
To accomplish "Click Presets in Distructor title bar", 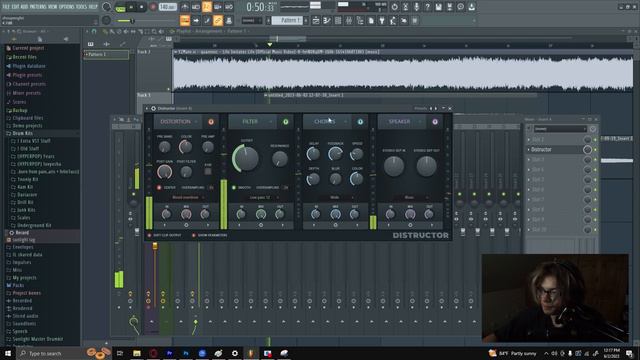I will pos(420,109).
